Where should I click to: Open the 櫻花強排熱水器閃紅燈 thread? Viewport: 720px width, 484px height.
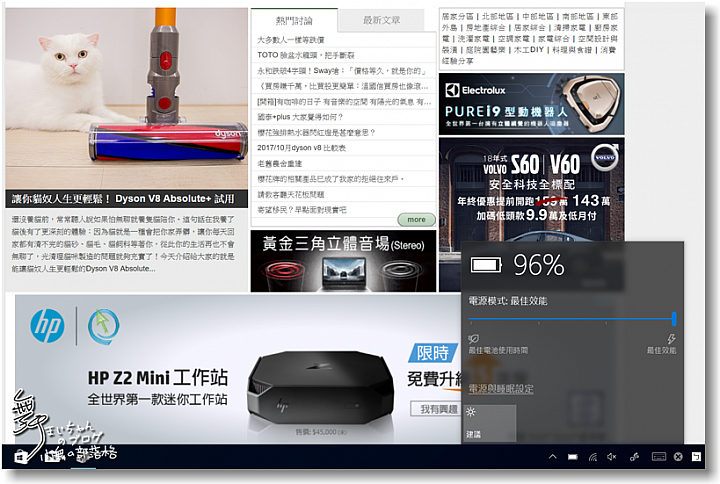point(316,132)
